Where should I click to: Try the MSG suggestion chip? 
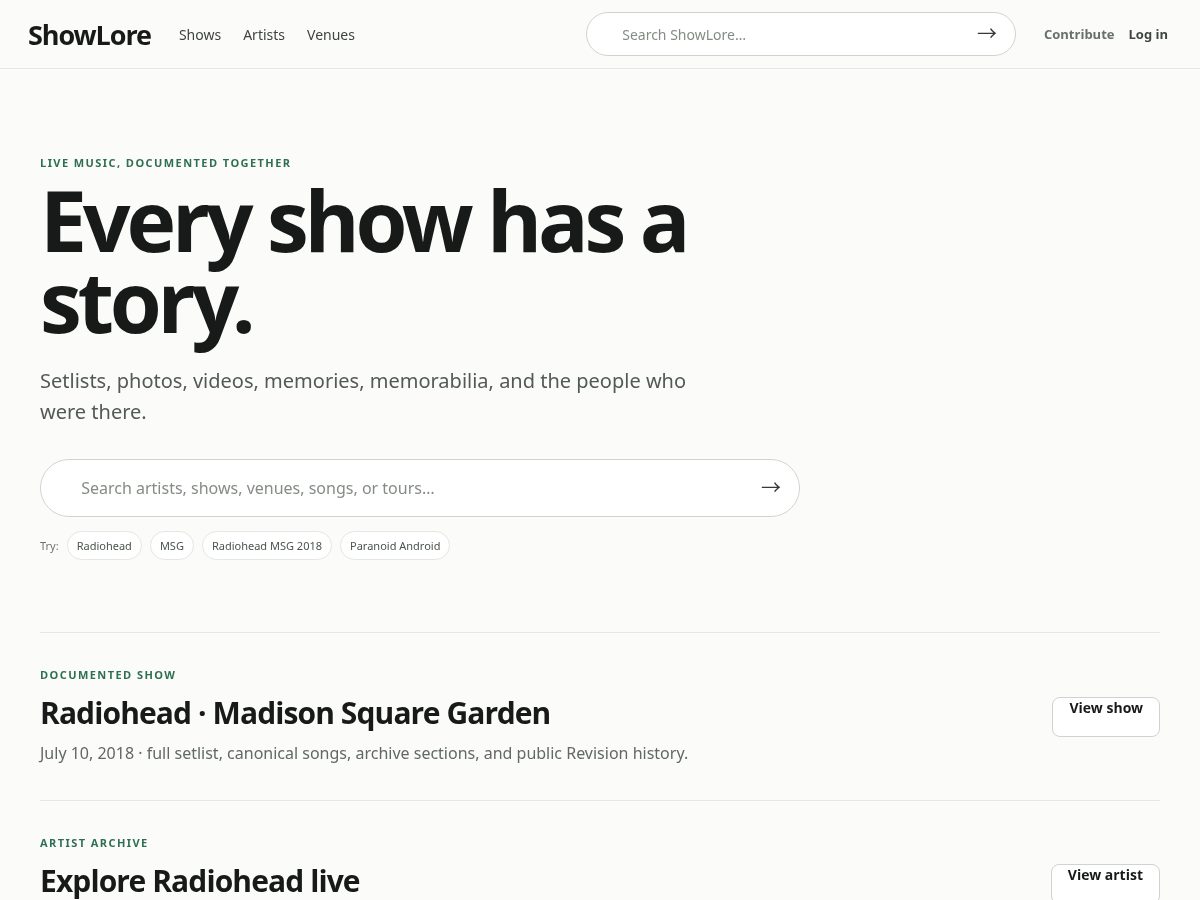pos(172,546)
